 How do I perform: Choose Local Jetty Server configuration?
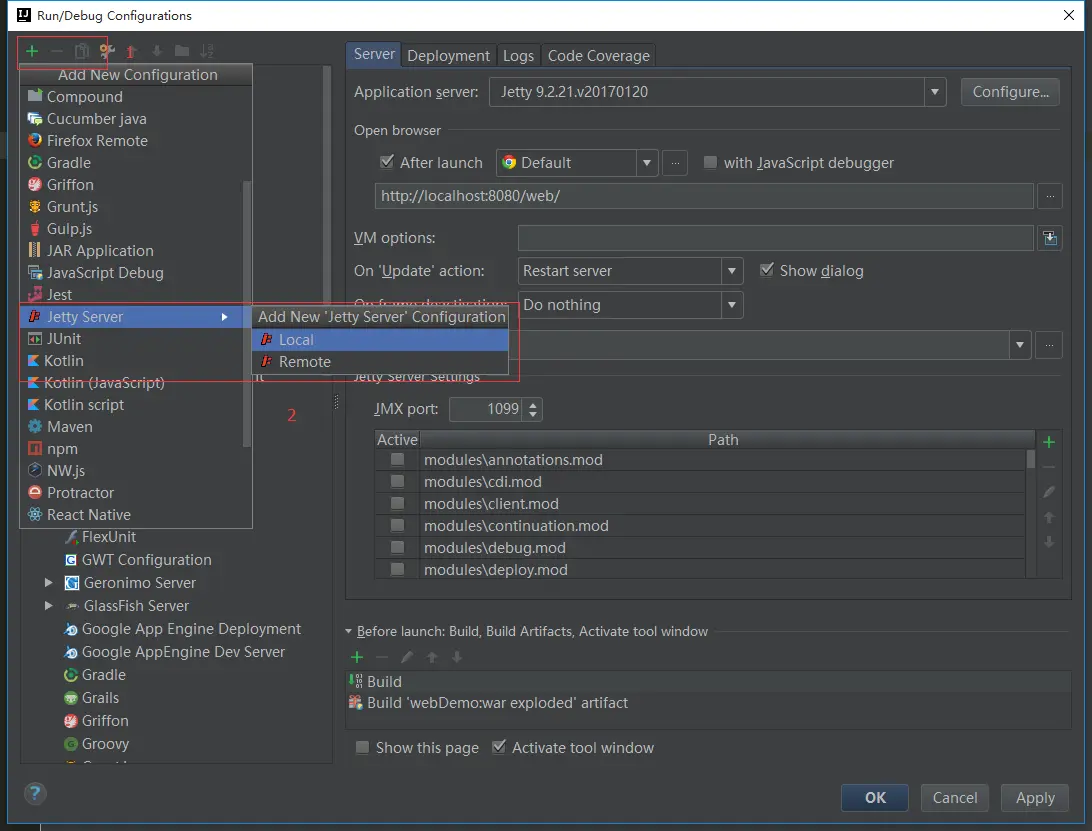[x=380, y=340]
